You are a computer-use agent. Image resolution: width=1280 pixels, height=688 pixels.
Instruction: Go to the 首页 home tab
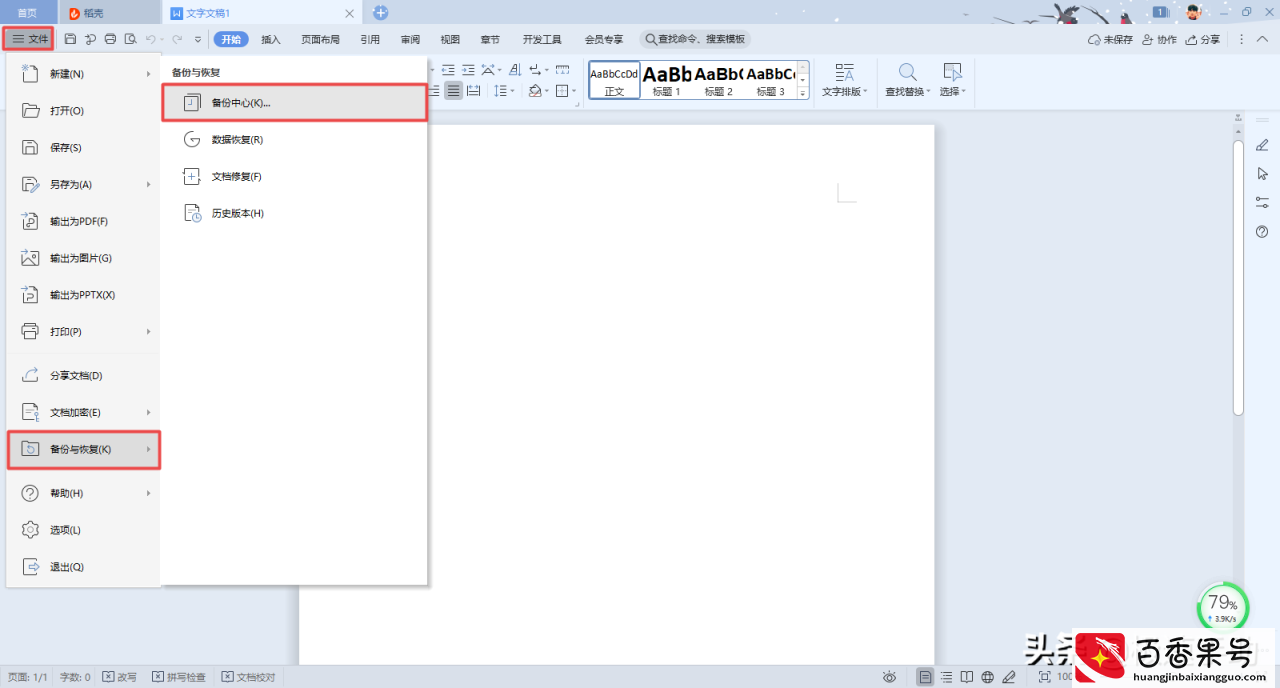point(28,13)
